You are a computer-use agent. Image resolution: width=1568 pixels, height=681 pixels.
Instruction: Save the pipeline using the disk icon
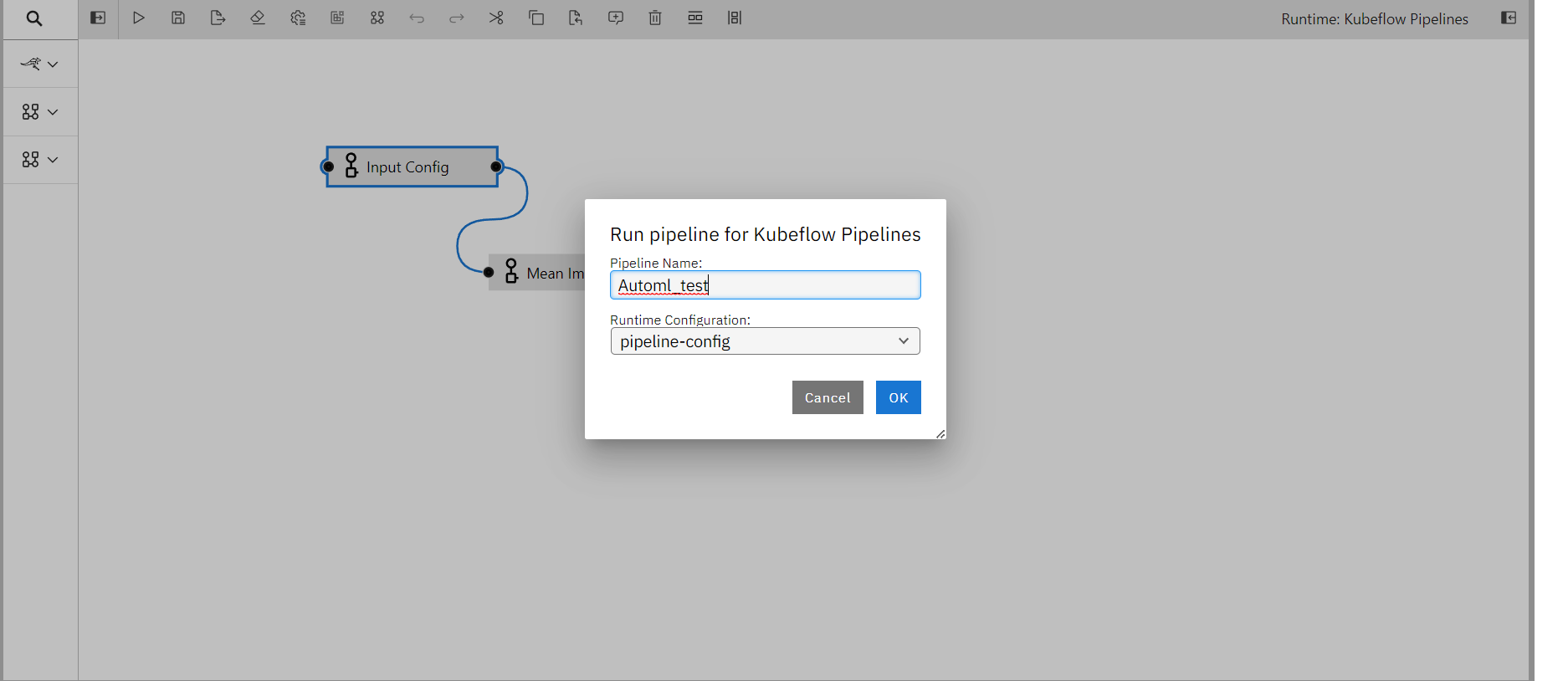point(178,18)
